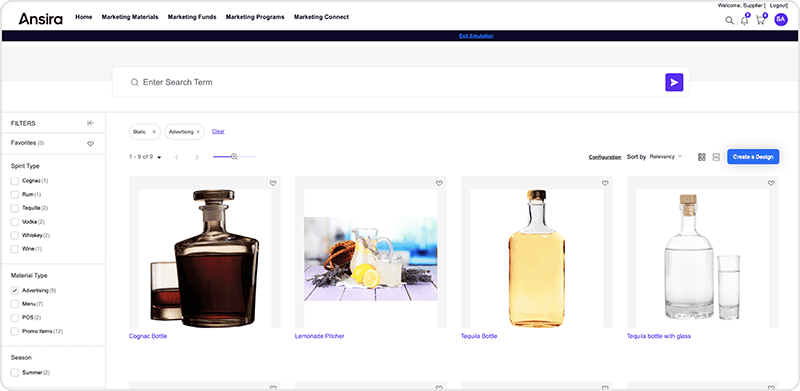This screenshot has width=800, height=391.
Task: Go to next results page arrow
Action: 197,157
